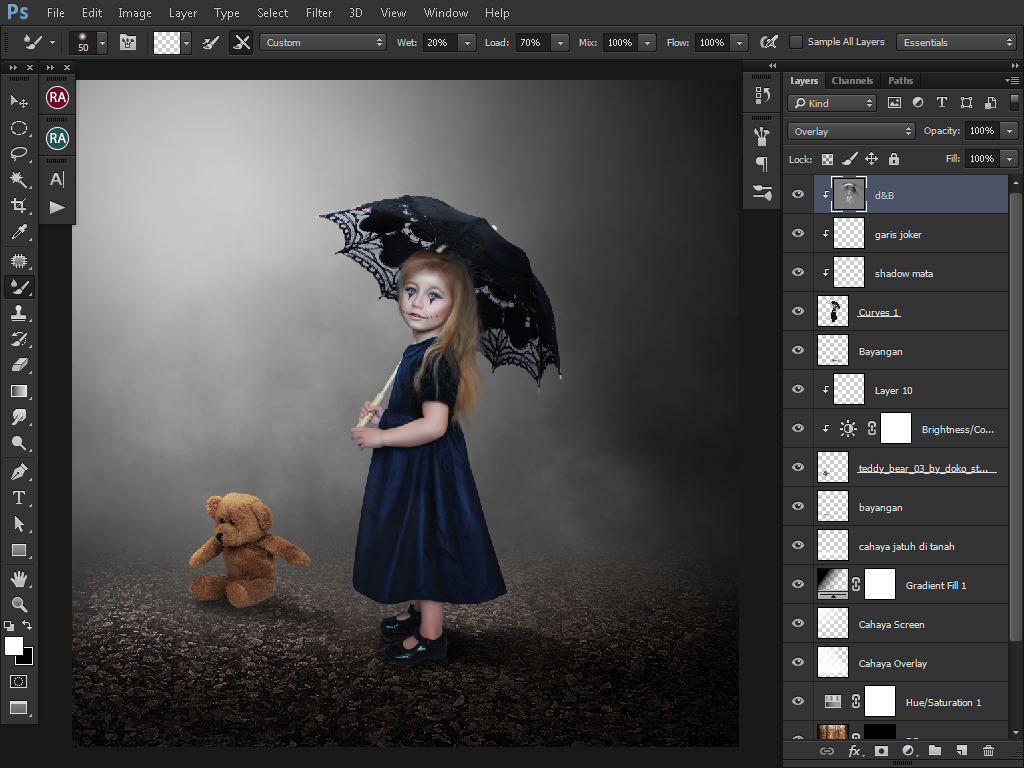Screen dimensions: 1024x768
Task: Select the Horizontal Type tool
Action: tap(18, 498)
